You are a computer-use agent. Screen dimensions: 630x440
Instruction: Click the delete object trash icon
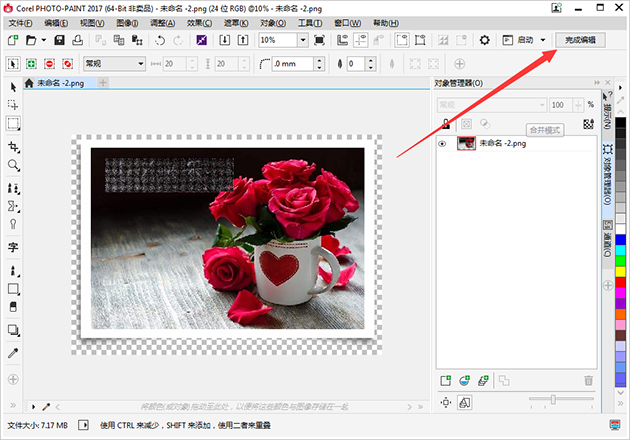coord(588,380)
